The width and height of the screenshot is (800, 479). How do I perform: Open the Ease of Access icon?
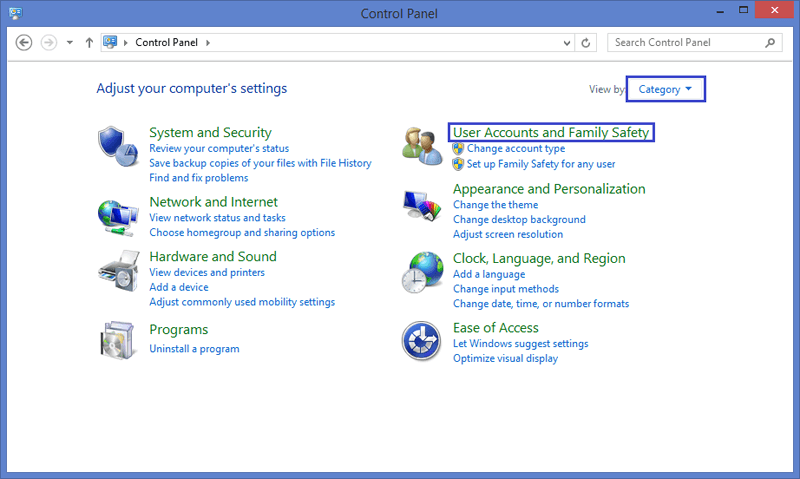coord(421,341)
